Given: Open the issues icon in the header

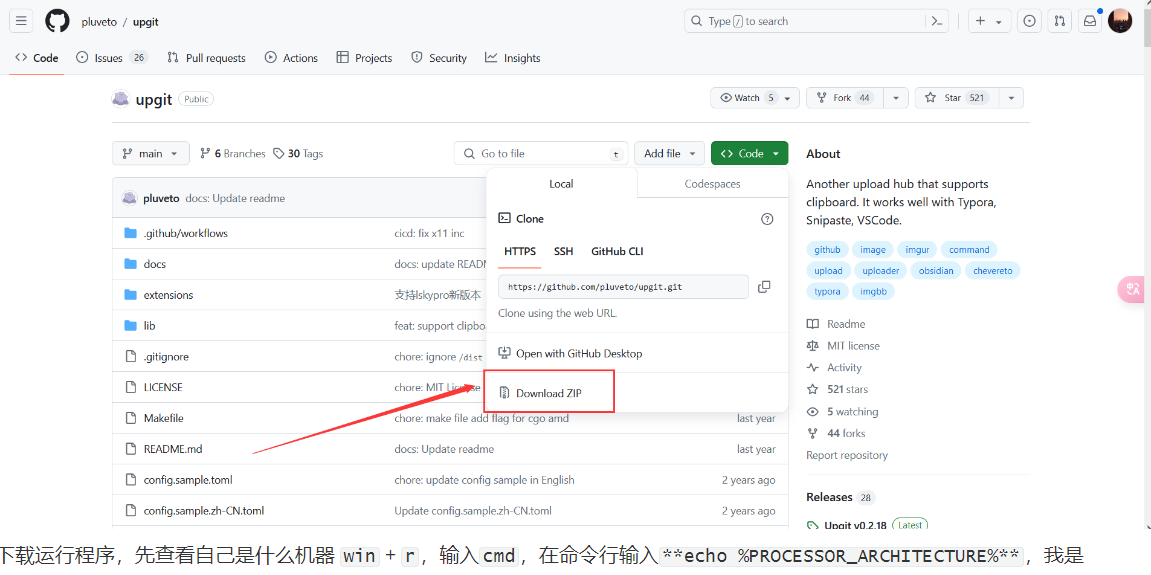Looking at the screenshot, I should [x=1030, y=21].
